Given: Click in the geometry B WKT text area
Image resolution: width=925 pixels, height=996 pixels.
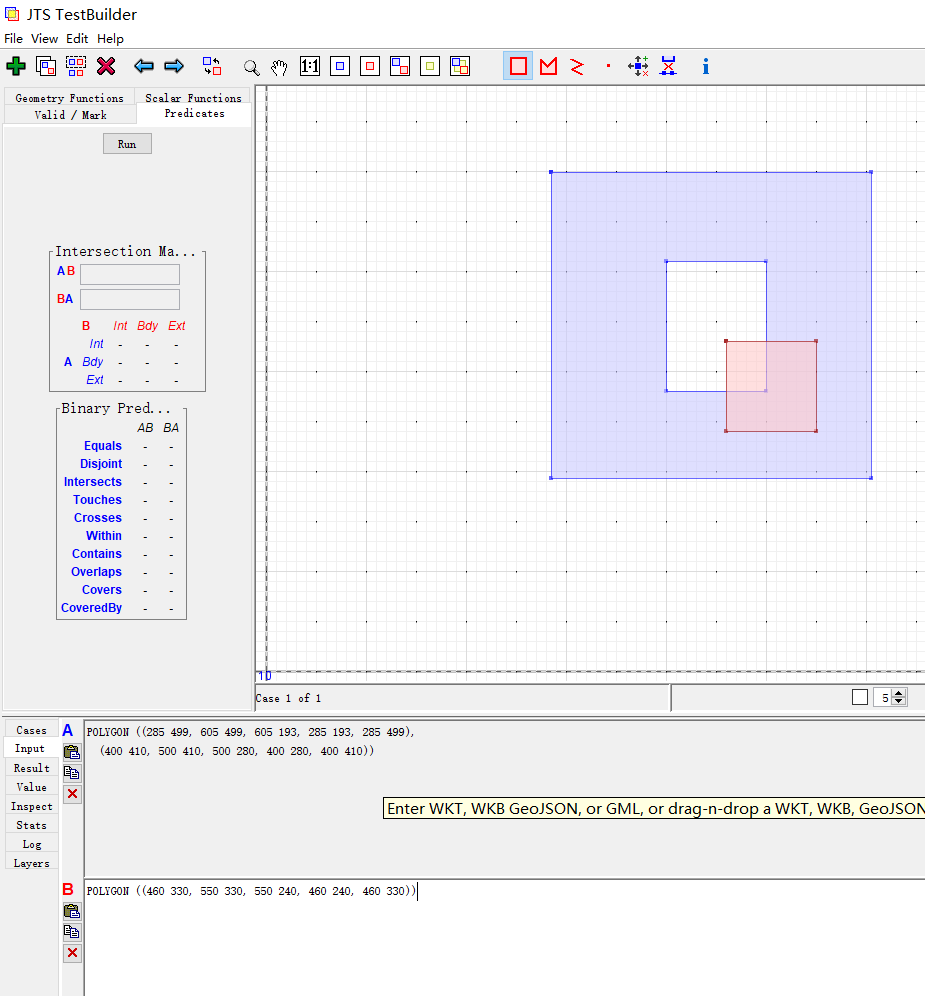Looking at the screenshot, I should tap(500, 940).
